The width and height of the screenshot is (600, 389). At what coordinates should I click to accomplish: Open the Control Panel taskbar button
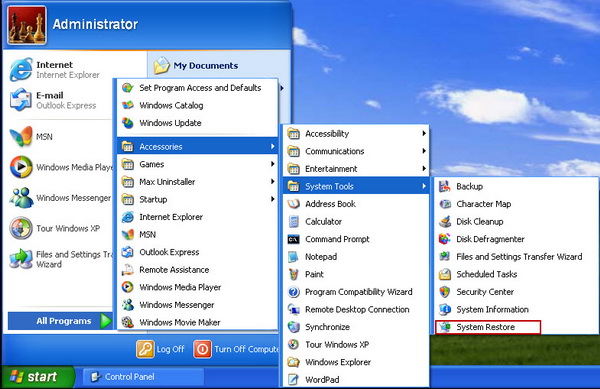click(143, 377)
